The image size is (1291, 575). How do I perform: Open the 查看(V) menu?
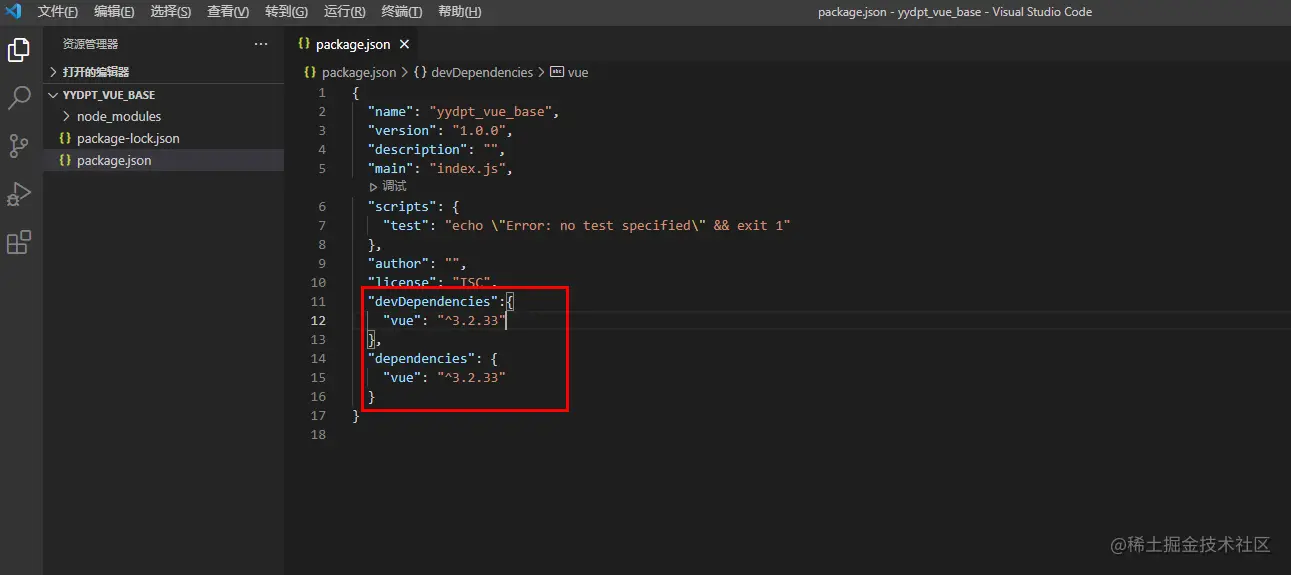coord(228,12)
